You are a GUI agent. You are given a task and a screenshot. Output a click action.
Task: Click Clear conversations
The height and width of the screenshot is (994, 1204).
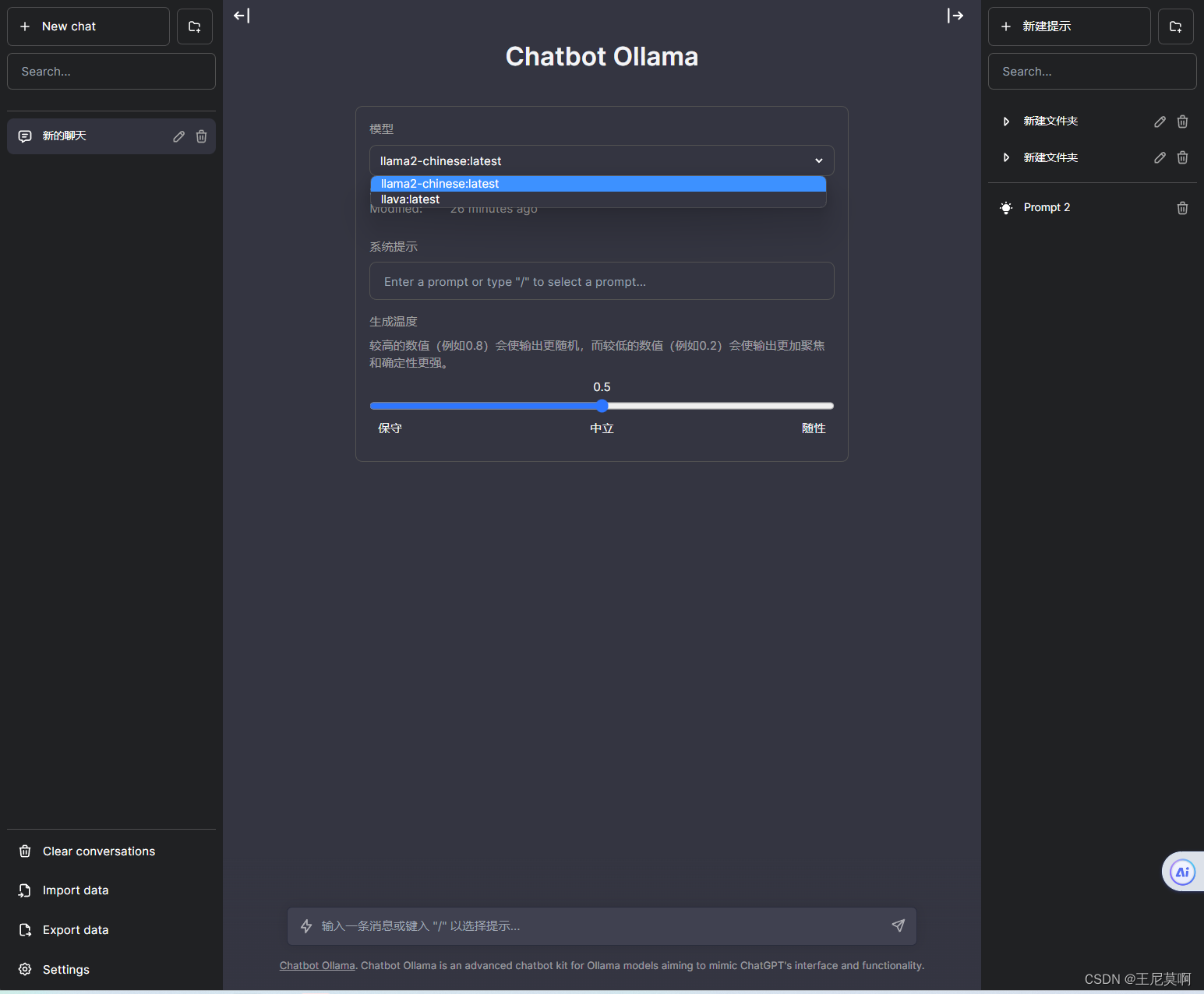point(111,851)
